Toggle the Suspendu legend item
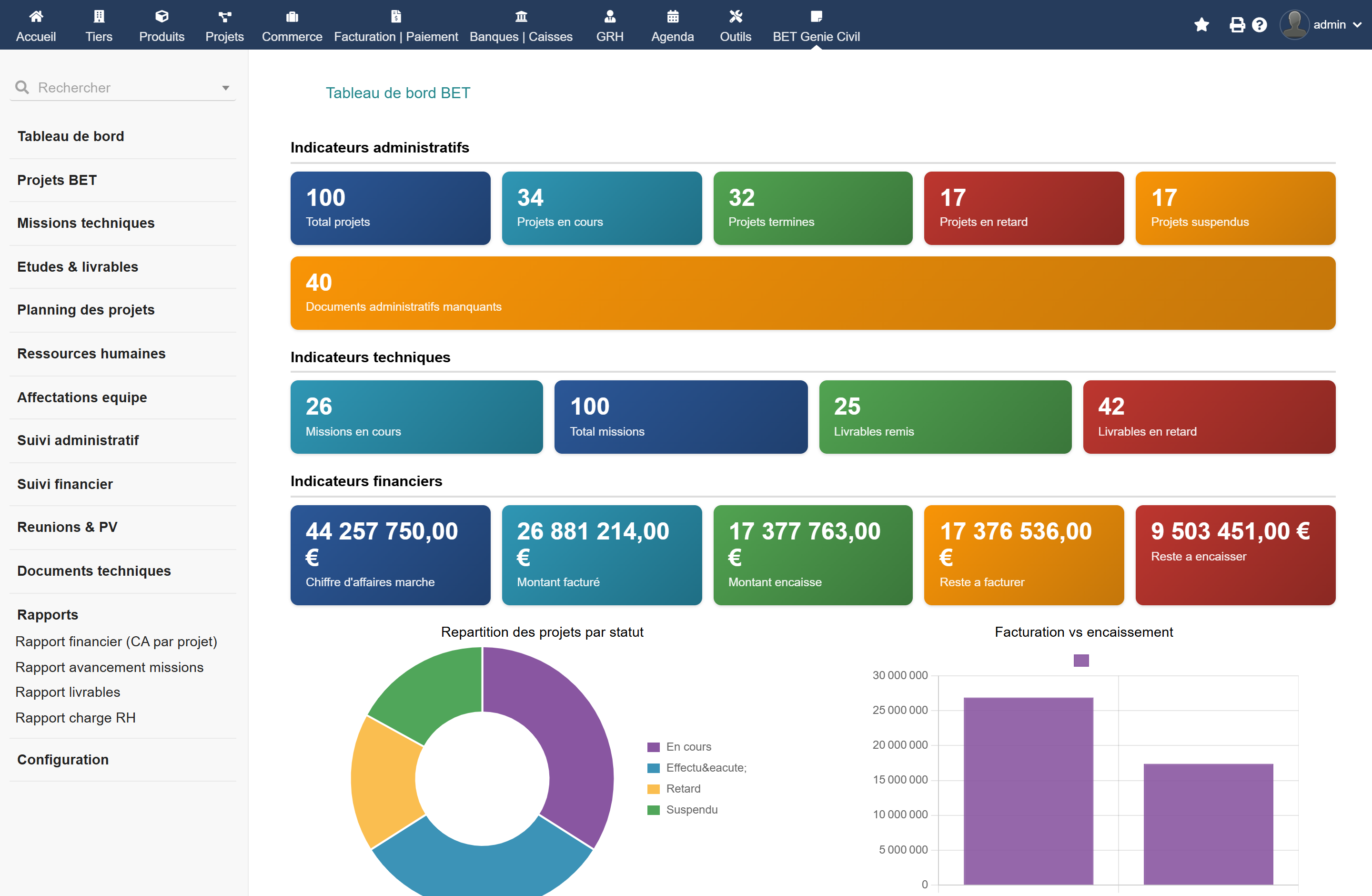 (x=682, y=810)
